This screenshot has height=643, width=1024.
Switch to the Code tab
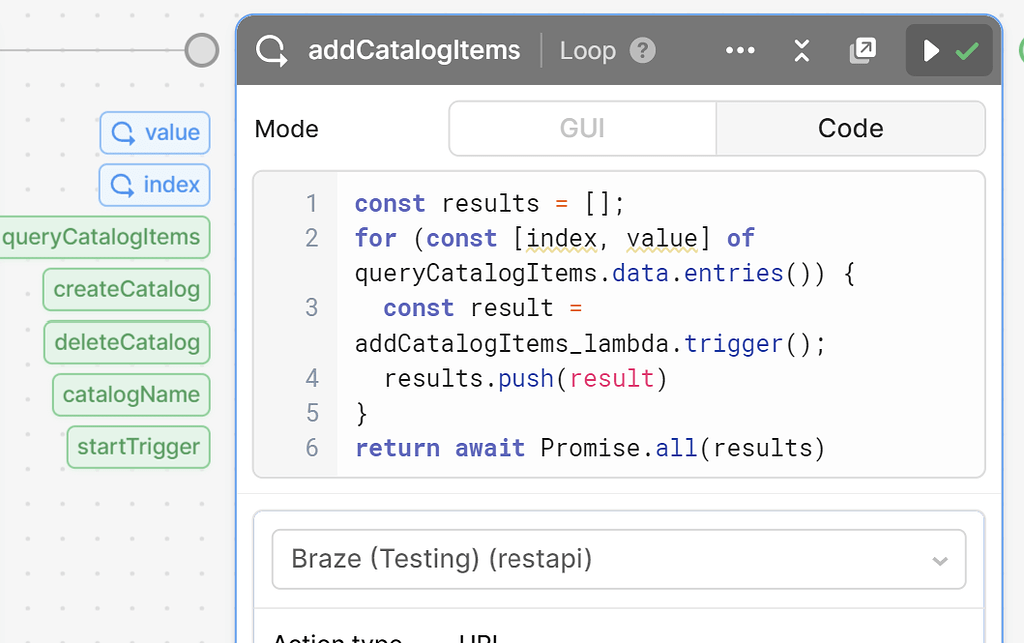pos(850,128)
